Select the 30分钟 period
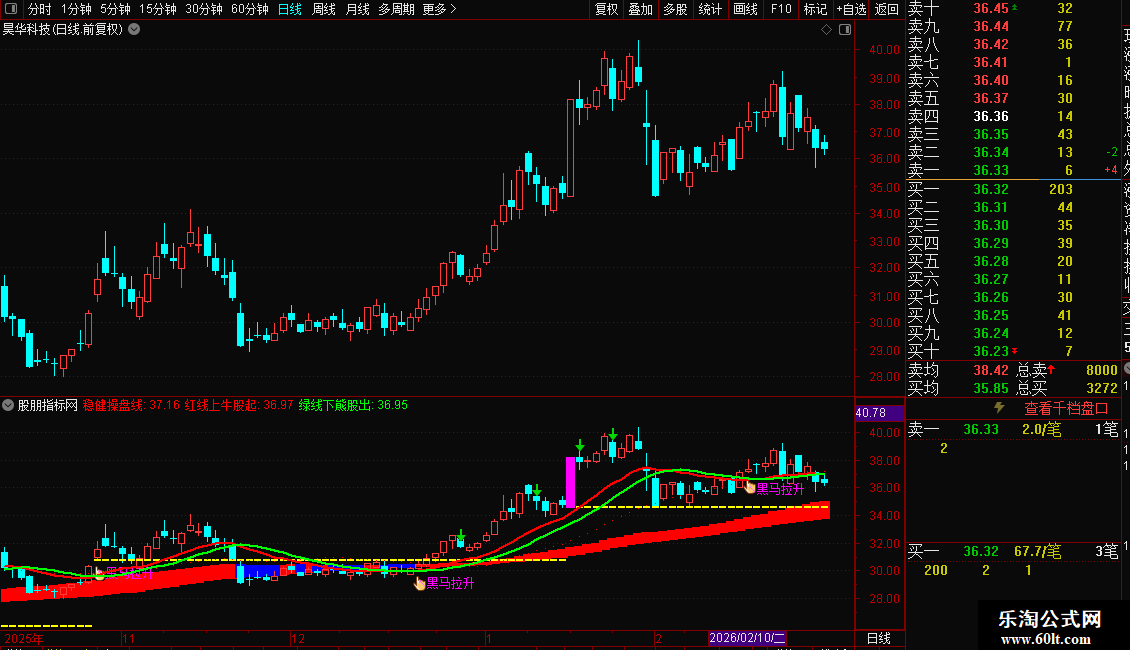This screenshot has height=650, width=1130. click(x=203, y=9)
